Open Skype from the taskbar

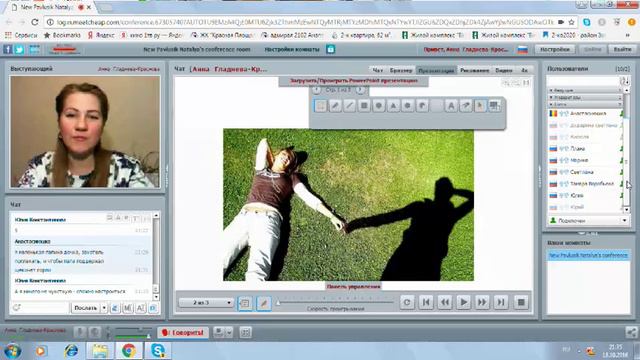pyautogui.click(x=158, y=350)
